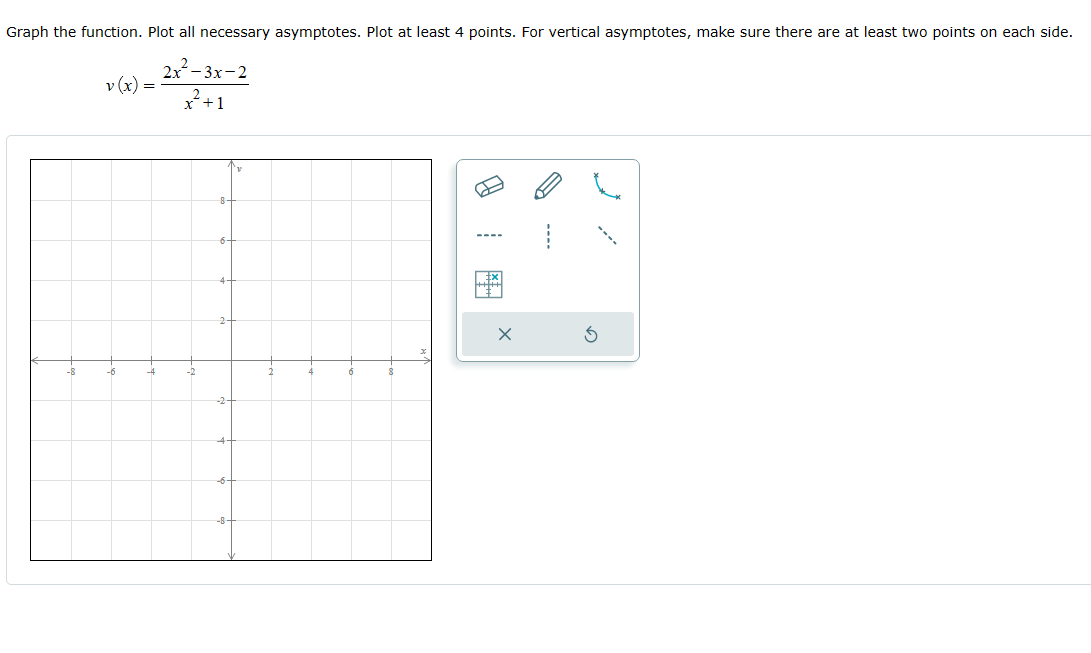Select the pencil drawing tool

549,186
